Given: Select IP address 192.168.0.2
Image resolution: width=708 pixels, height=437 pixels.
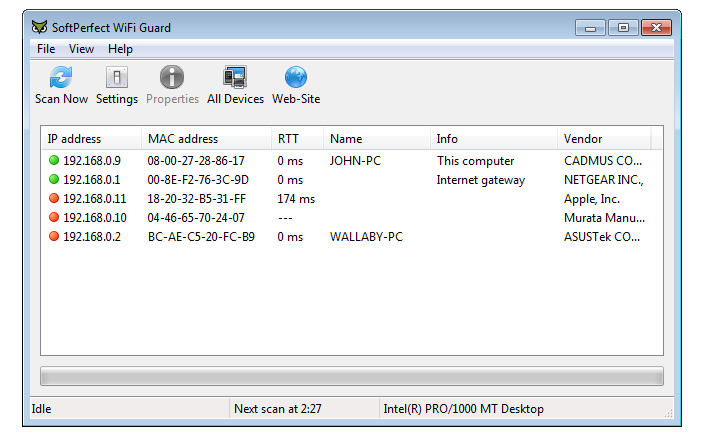Looking at the screenshot, I should click(92, 237).
